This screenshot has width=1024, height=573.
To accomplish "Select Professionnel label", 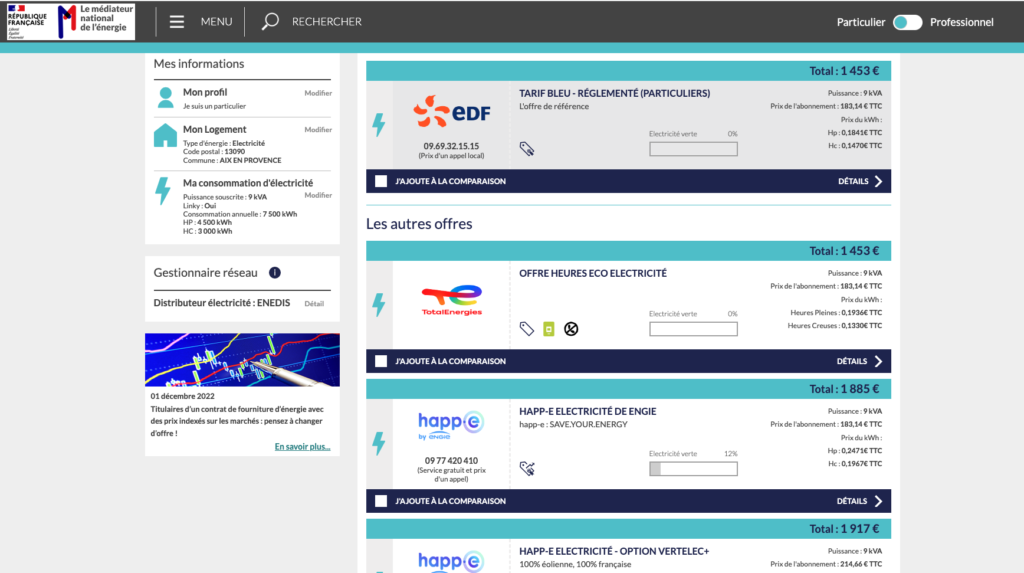I will (961, 22).
